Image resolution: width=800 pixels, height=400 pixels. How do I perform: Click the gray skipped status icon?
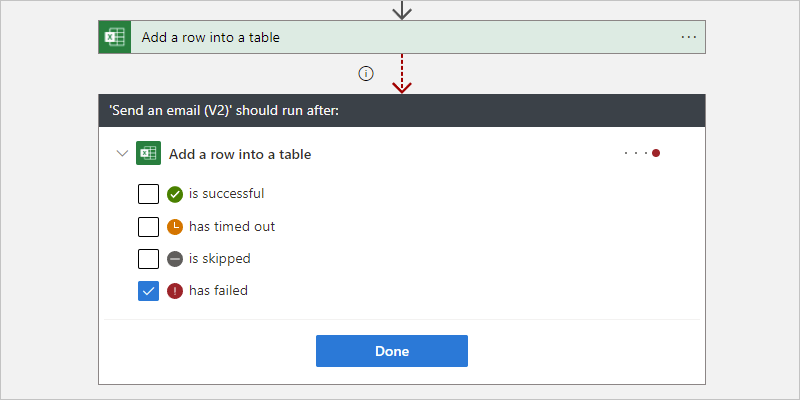click(x=175, y=258)
